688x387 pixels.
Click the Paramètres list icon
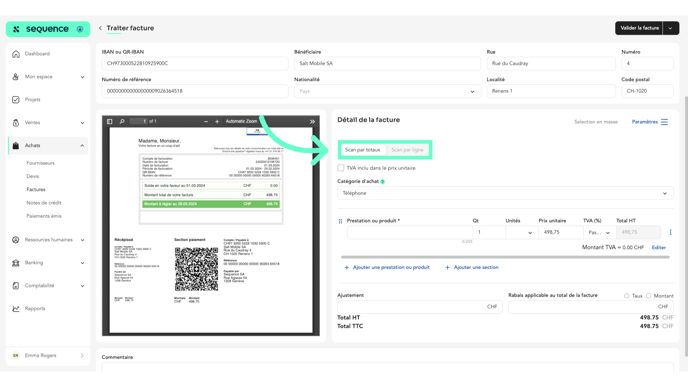(664, 122)
